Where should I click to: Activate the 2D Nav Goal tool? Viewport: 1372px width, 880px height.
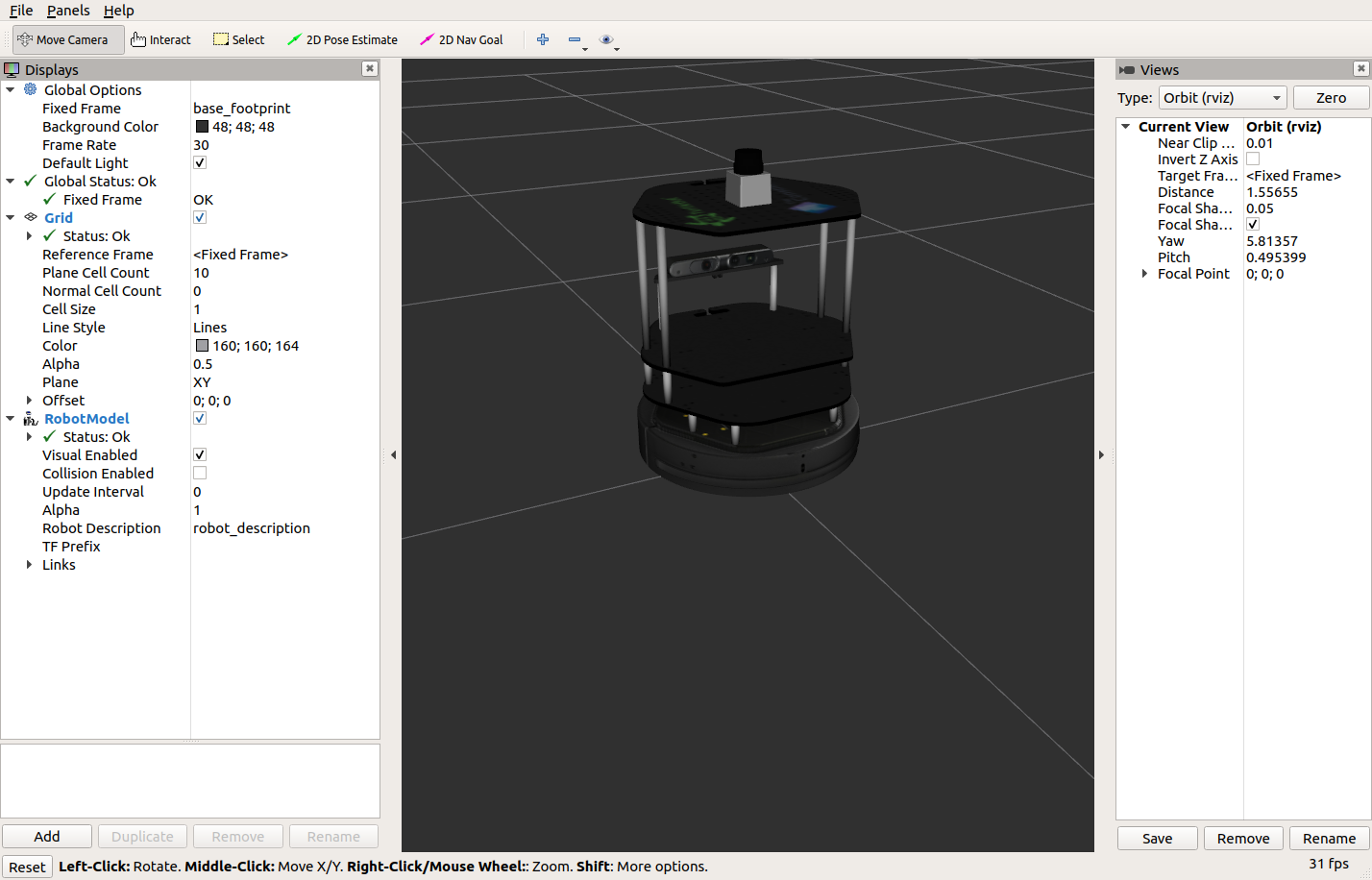[x=461, y=39]
